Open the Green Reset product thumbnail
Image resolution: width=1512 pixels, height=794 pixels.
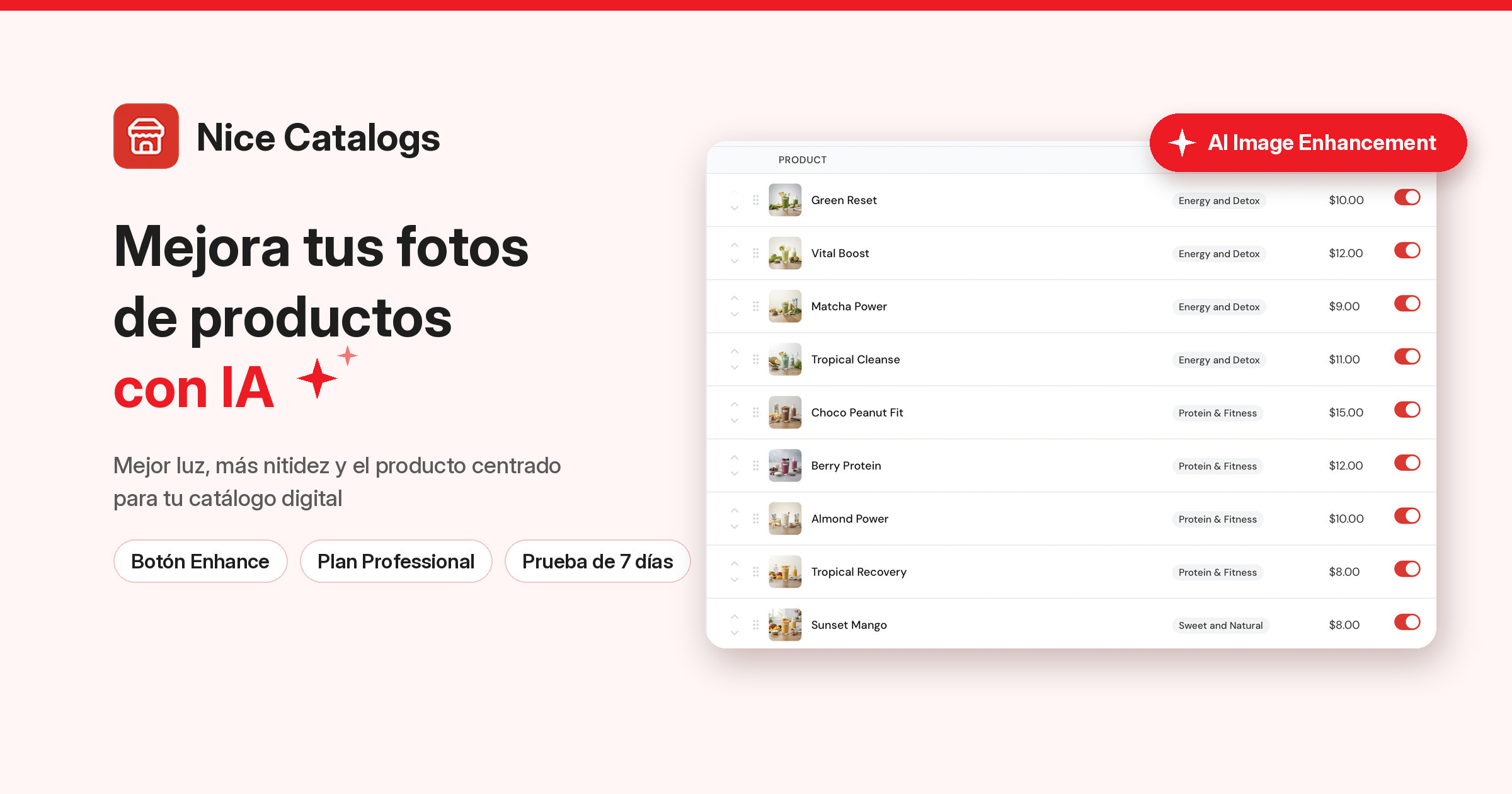click(785, 200)
